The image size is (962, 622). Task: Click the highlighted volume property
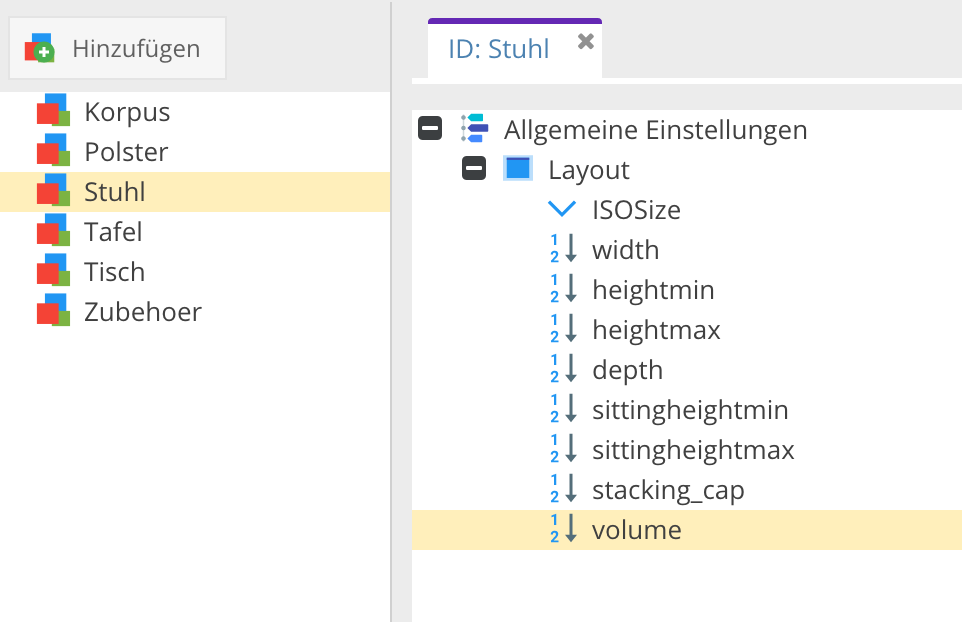[636, 530]
